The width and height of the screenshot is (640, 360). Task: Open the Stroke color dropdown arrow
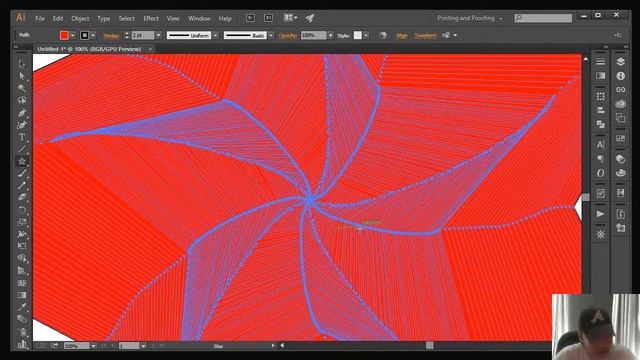pos(93,36)
